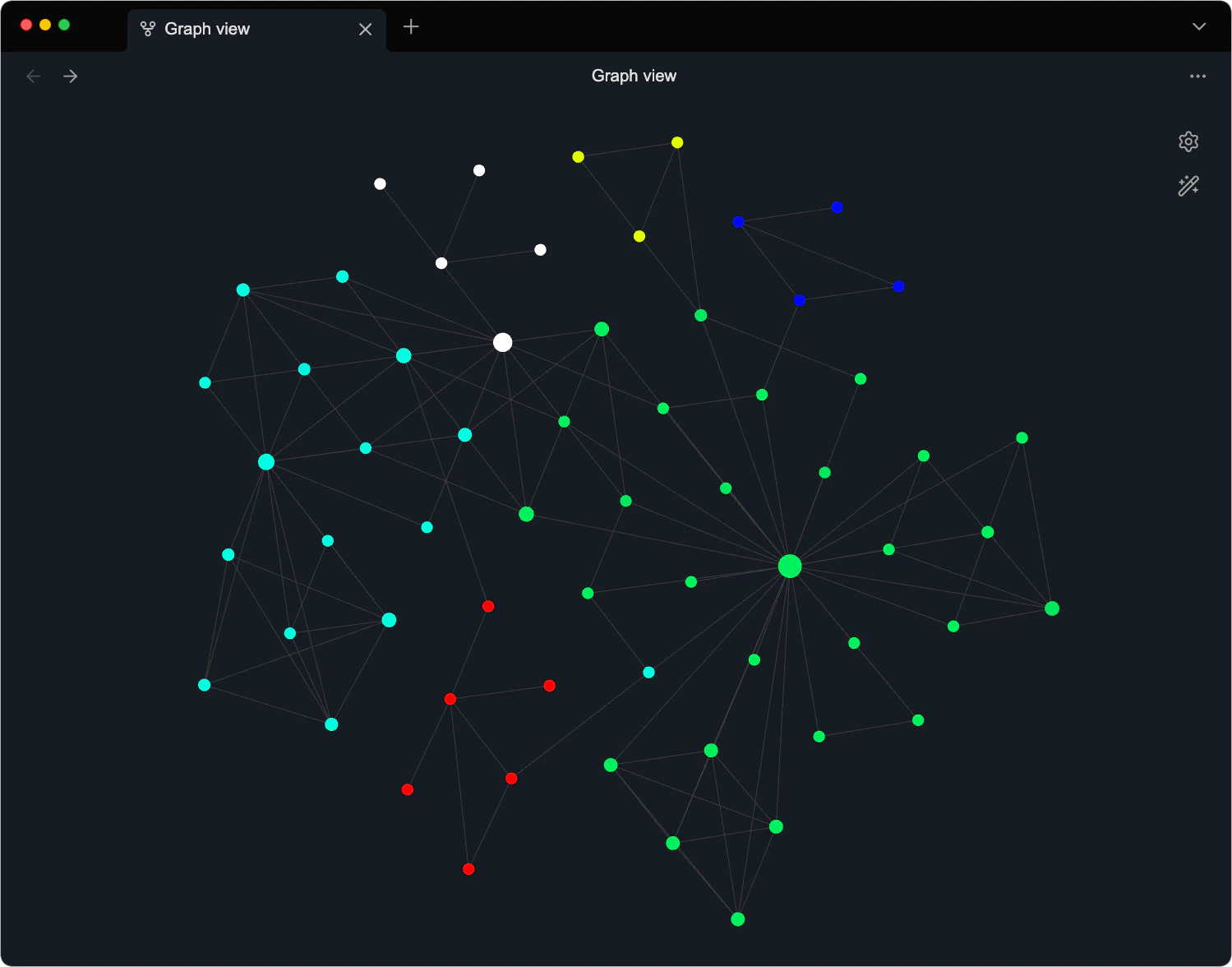
Task: Expand the tab list chevron at top right
Action: (x=1198, y=27)
